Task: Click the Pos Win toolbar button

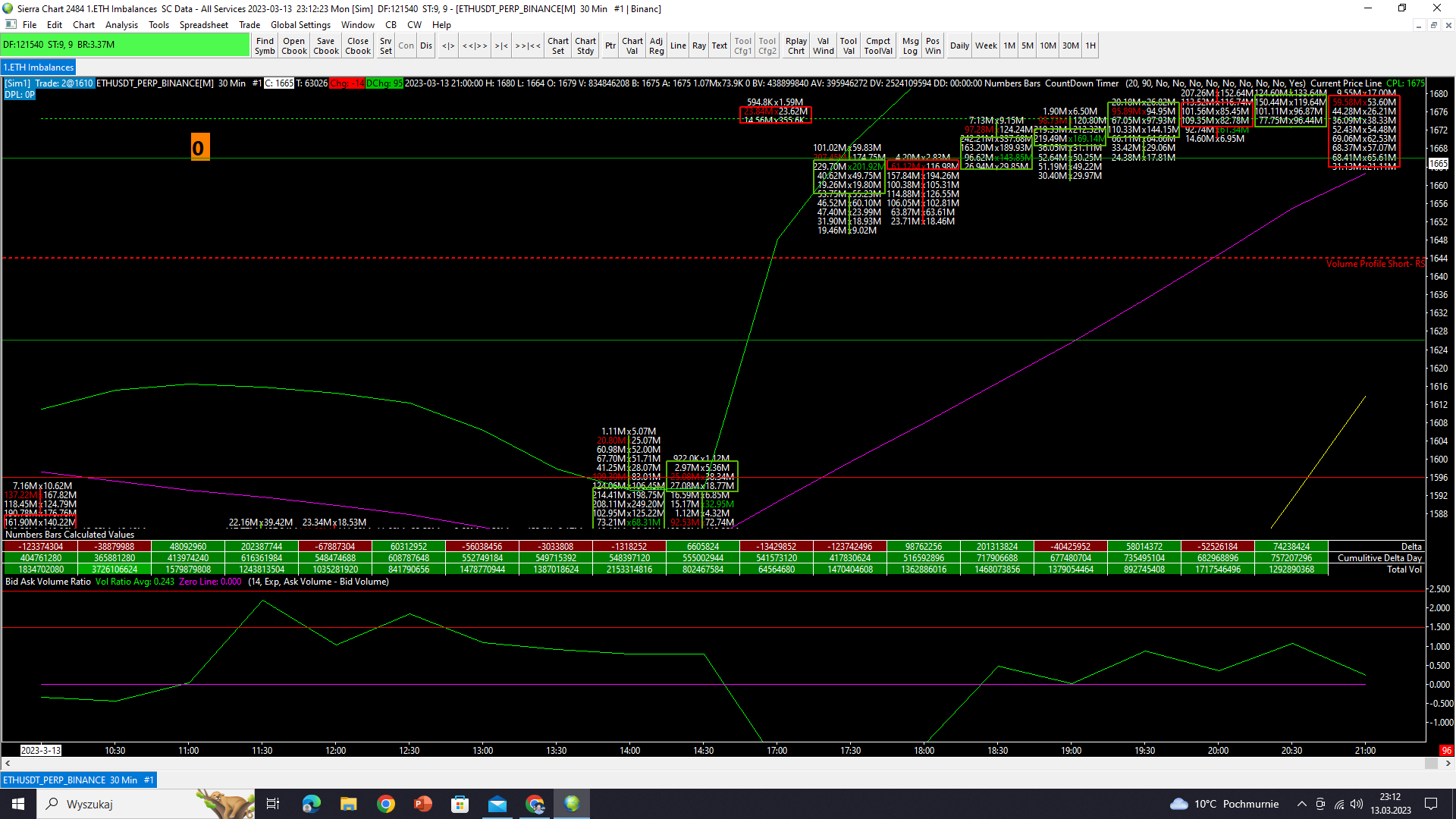Action: coord(932,45)
